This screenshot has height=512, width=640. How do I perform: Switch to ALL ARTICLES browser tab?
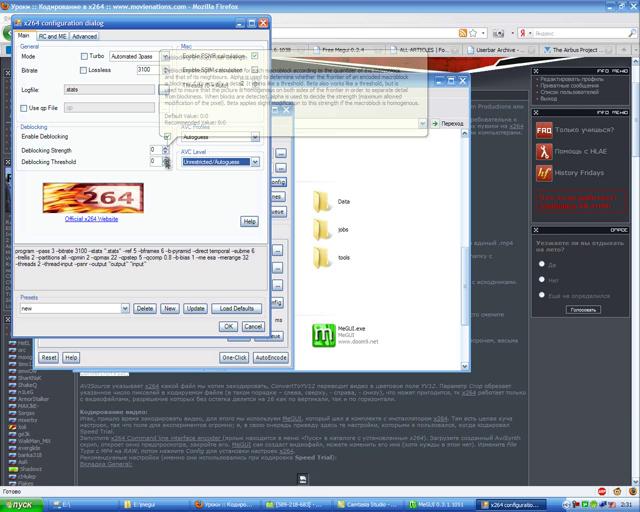[x=424, y=50]
